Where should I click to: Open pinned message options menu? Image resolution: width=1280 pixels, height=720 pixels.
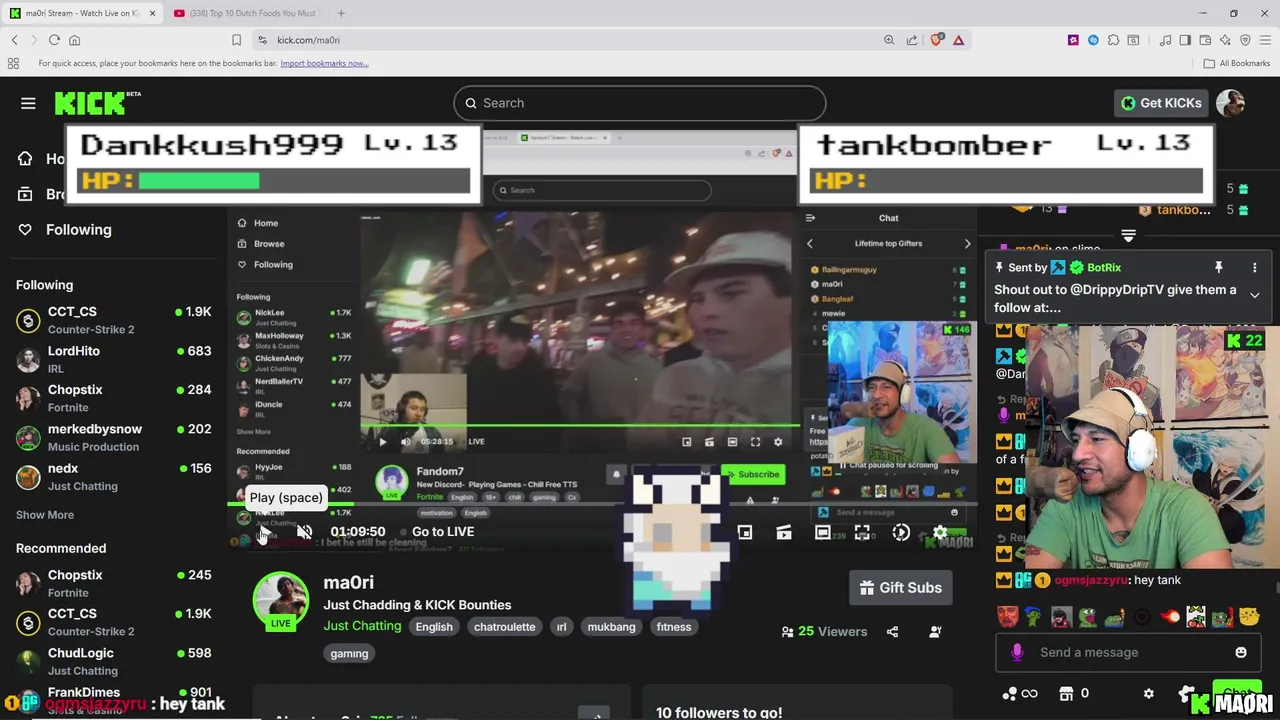(1254, 268)
